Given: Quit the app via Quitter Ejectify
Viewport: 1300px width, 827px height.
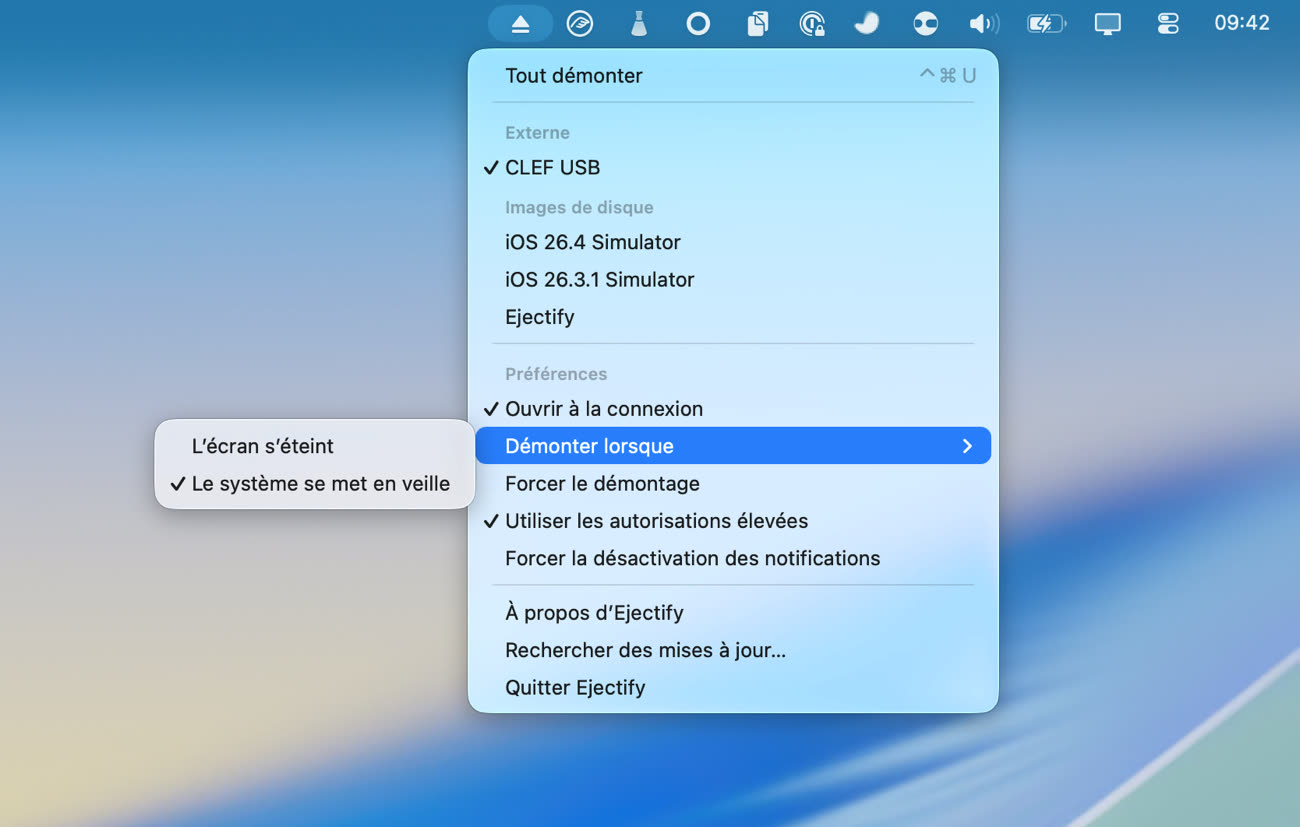Looking at the screenshot, I should [575, 688].
